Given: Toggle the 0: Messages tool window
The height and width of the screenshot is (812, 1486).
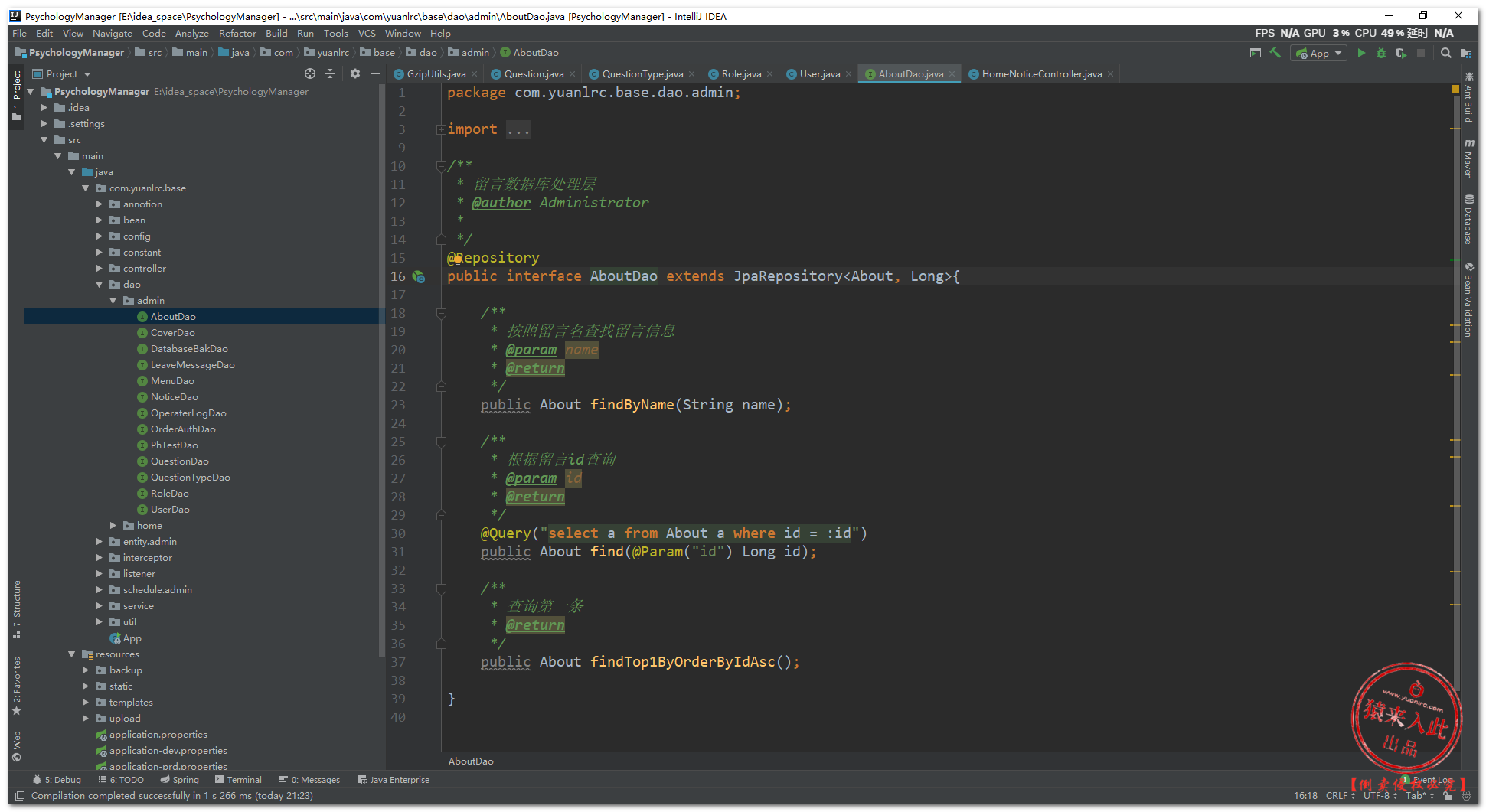Looking at the screenshot, I should 309,780.
